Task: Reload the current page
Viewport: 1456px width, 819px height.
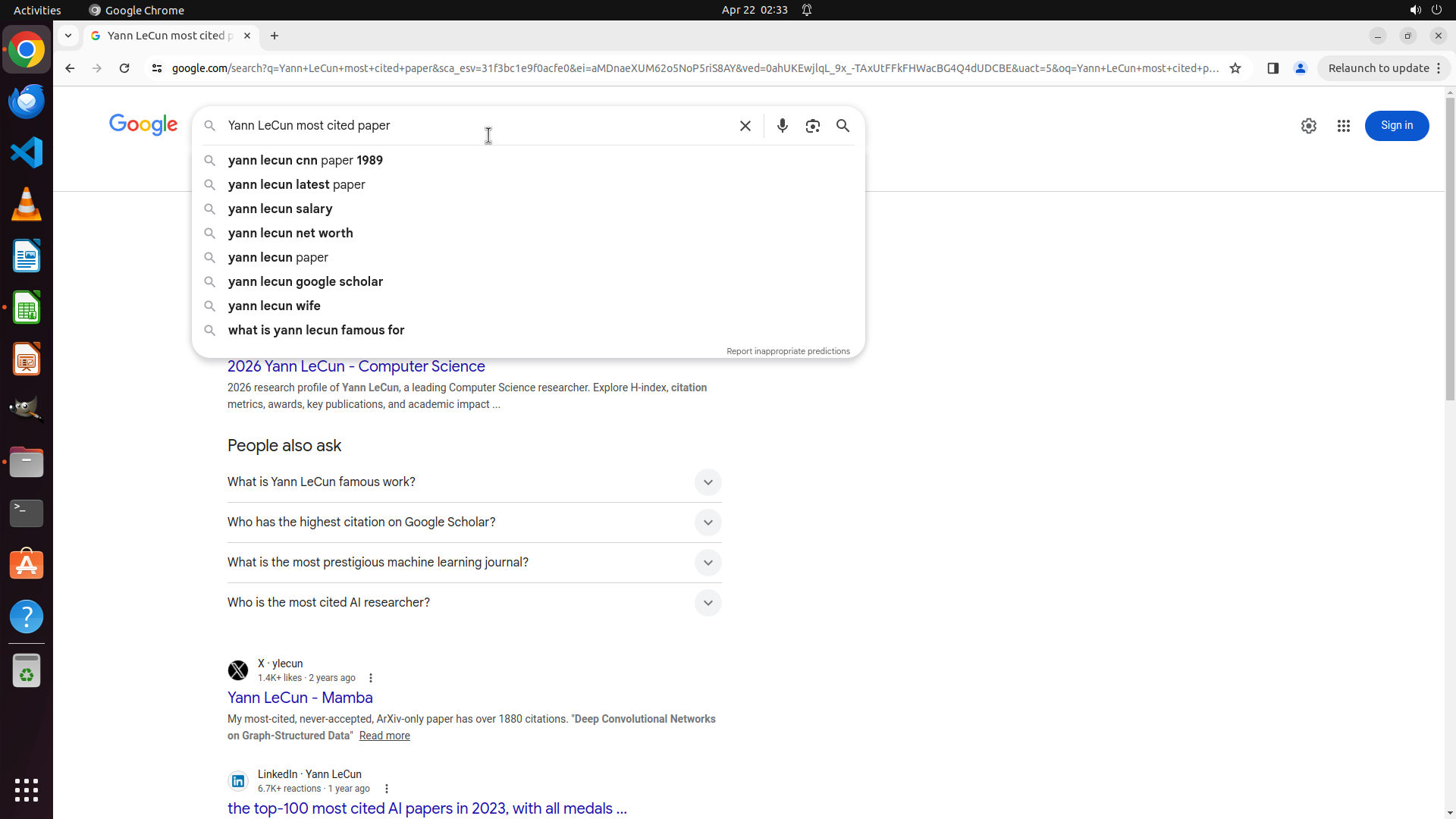Action: [124, 68]
